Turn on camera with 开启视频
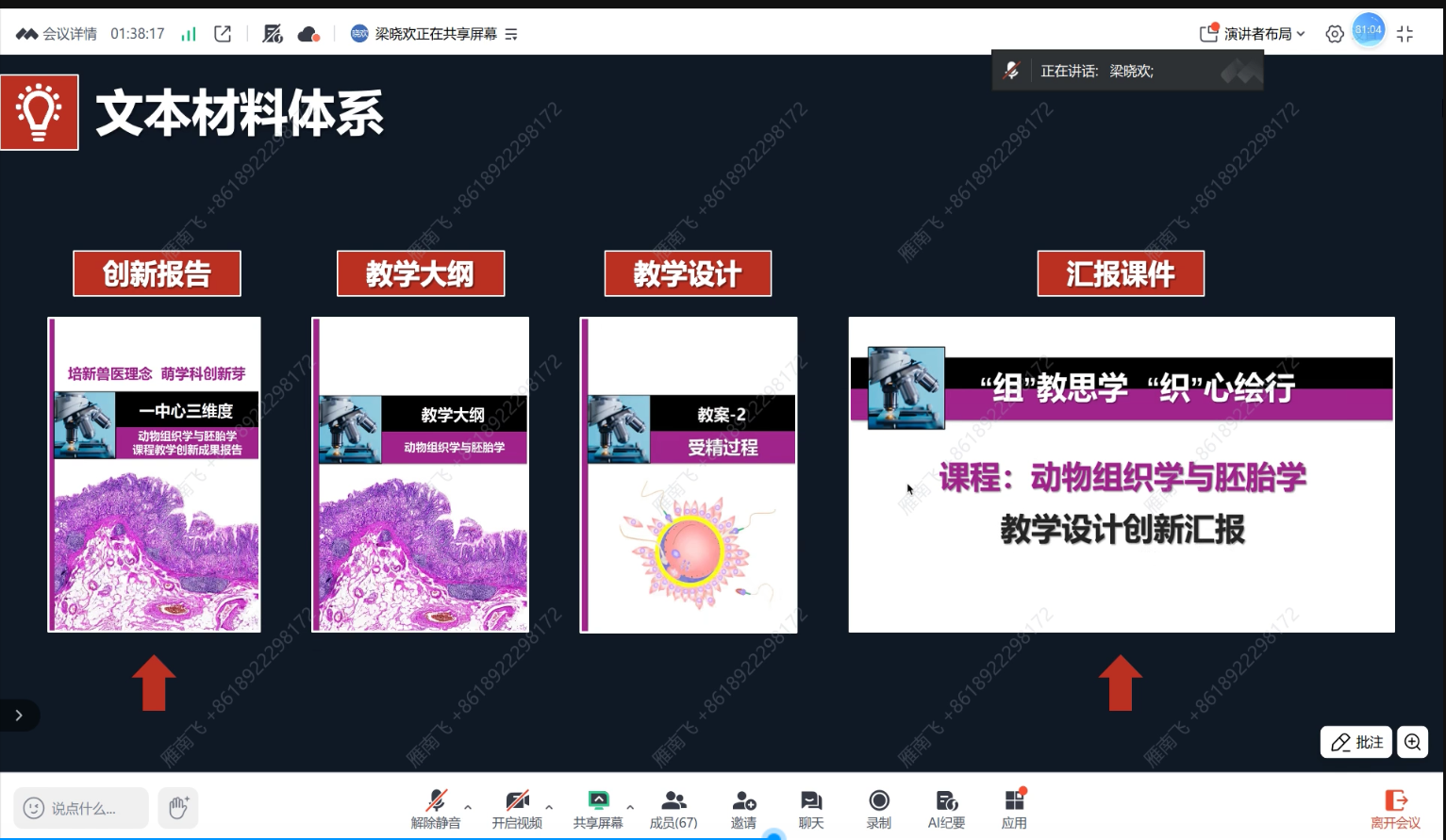Screen dimensions: 1446x840 coord(517,808)
